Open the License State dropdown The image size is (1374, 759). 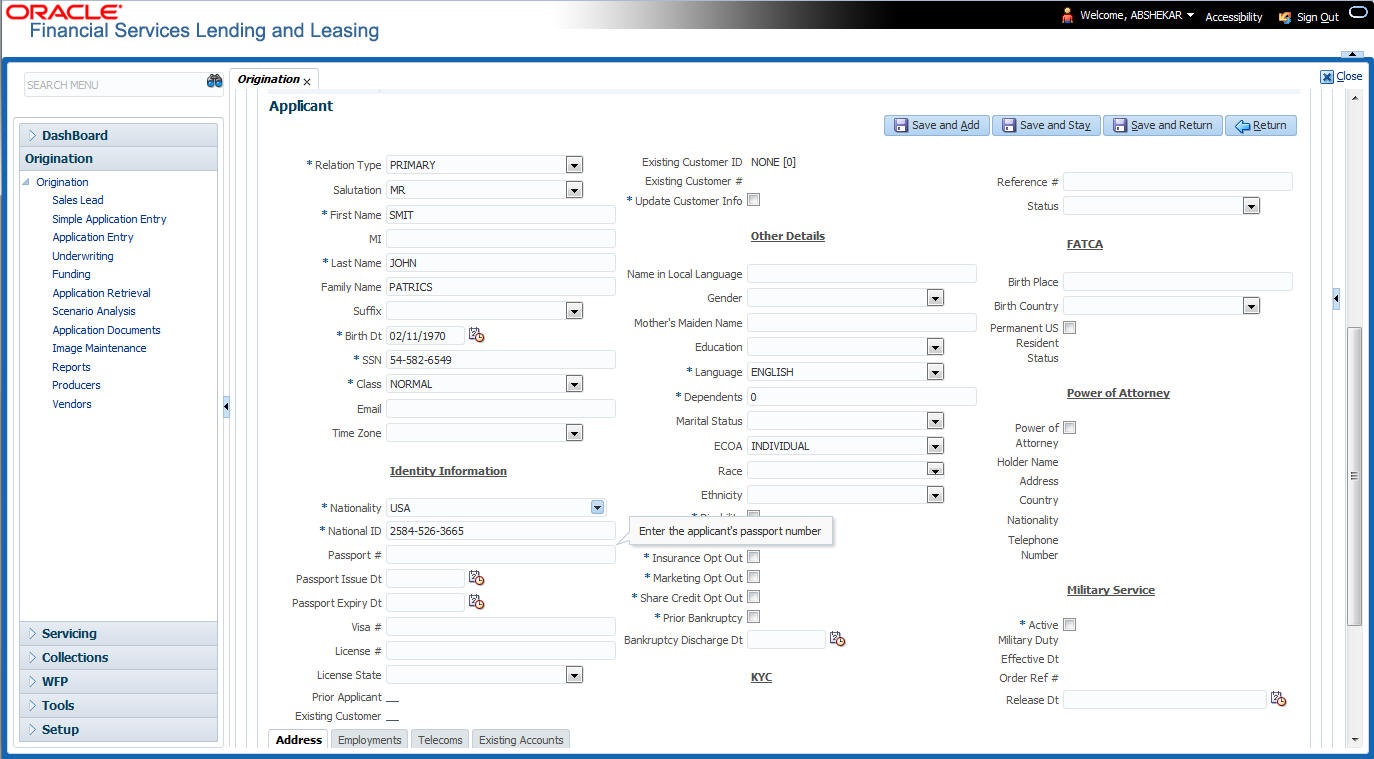point(574,675)
